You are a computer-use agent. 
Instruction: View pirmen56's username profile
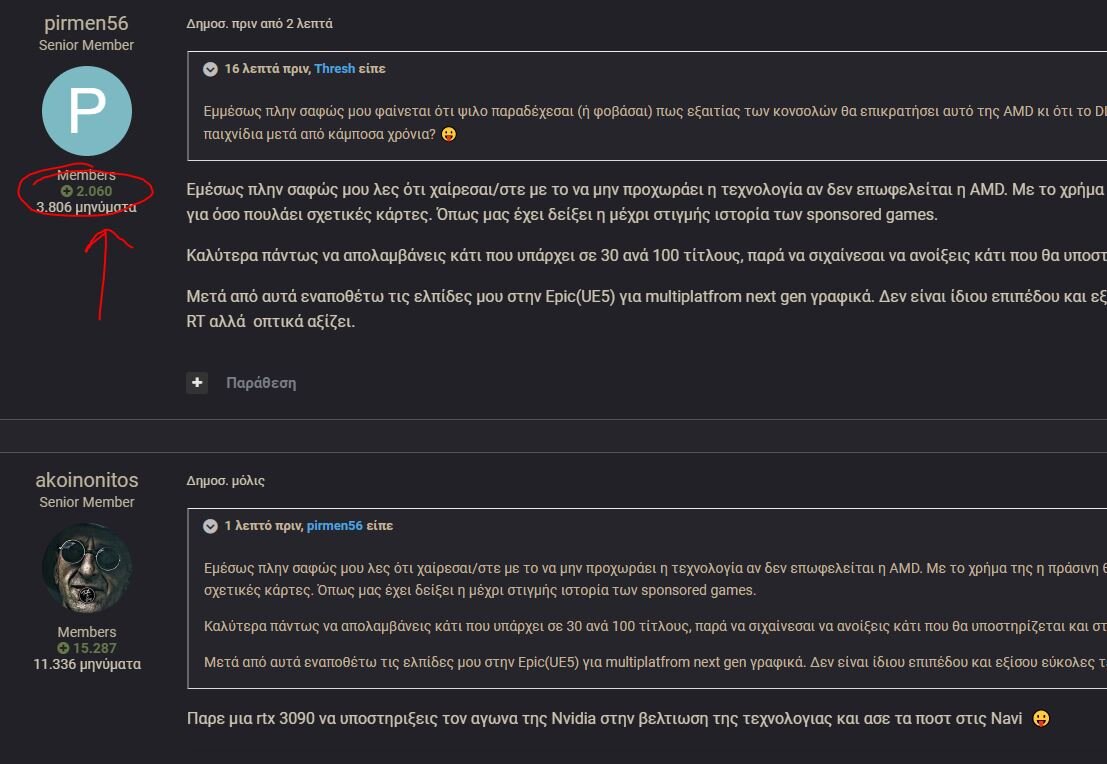pos(86,23)
